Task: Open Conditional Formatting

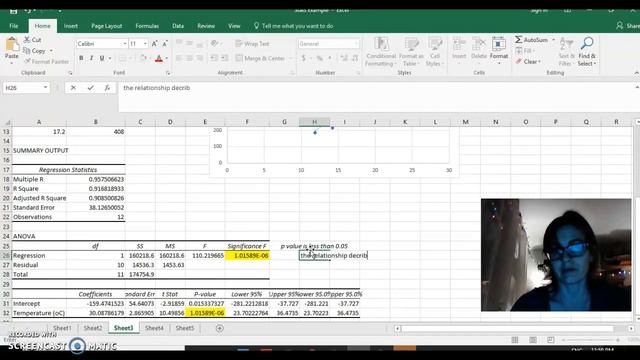Action: pos(381,52)
